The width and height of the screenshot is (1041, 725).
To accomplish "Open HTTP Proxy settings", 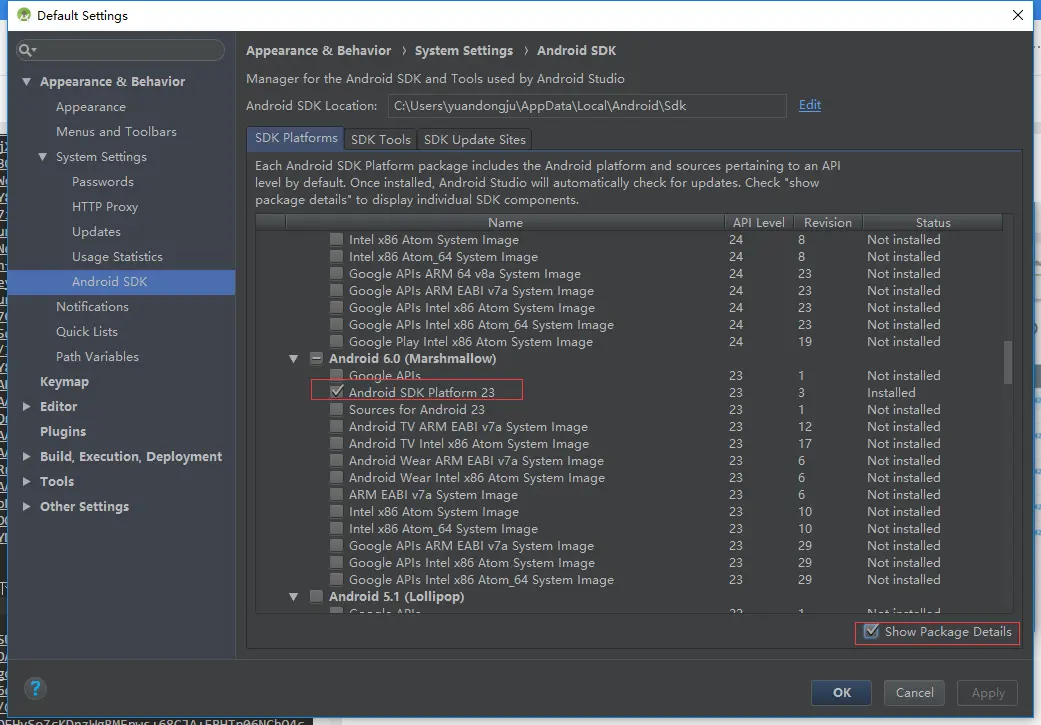I will [x=105, y=206].
